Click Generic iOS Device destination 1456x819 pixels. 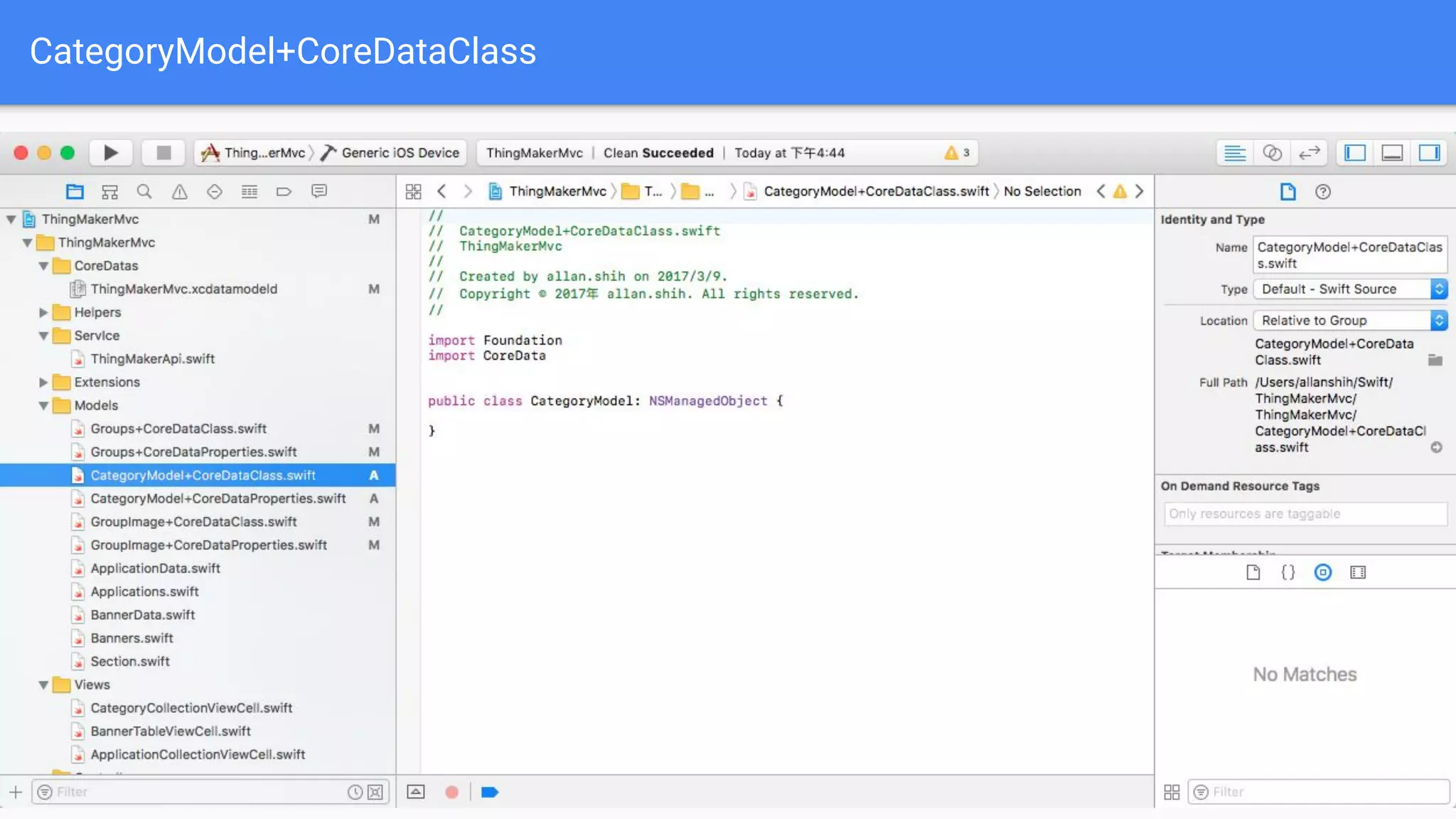click(x=400, y=153)
